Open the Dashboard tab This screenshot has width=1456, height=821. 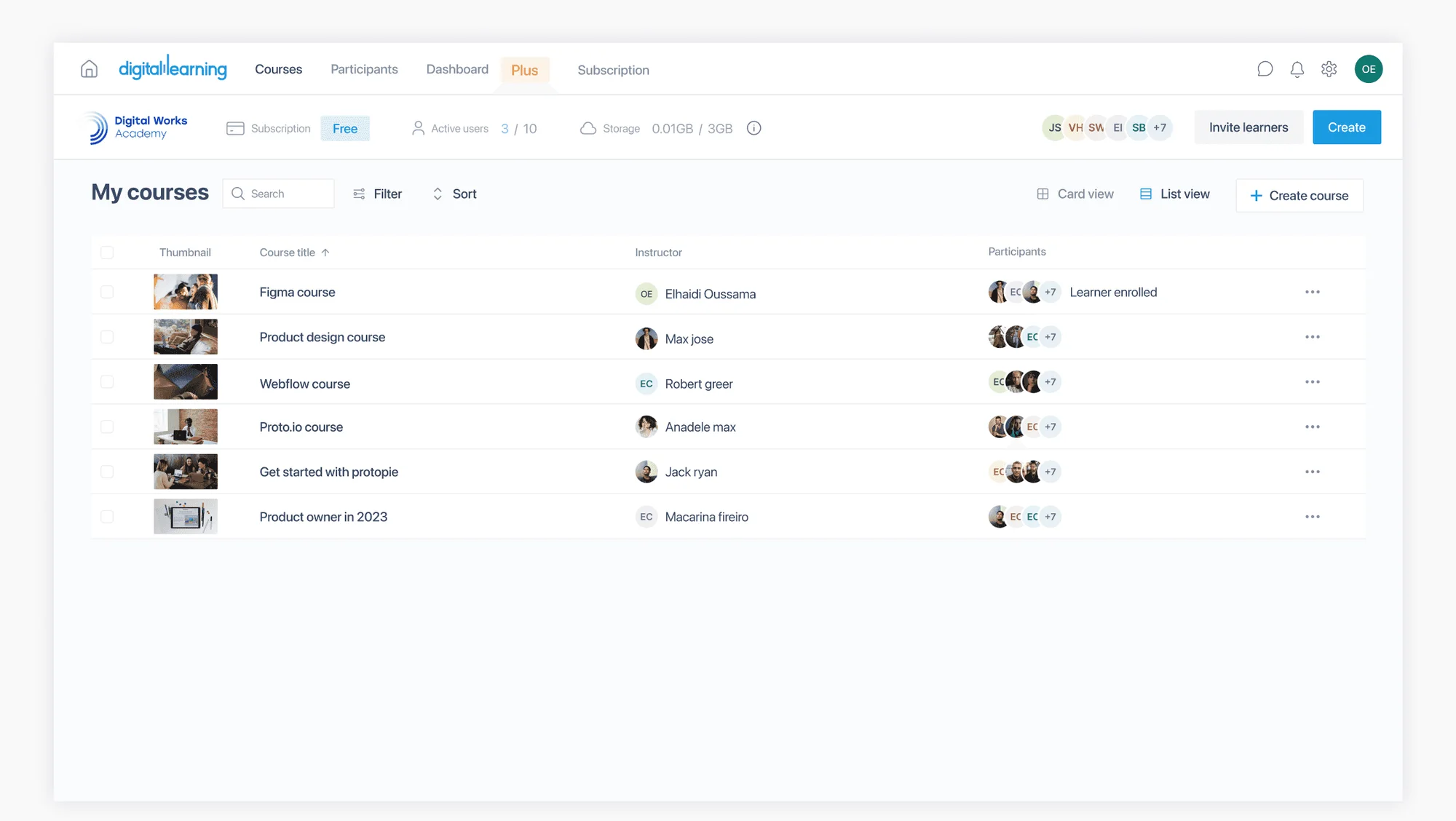[x=457, y=69]
